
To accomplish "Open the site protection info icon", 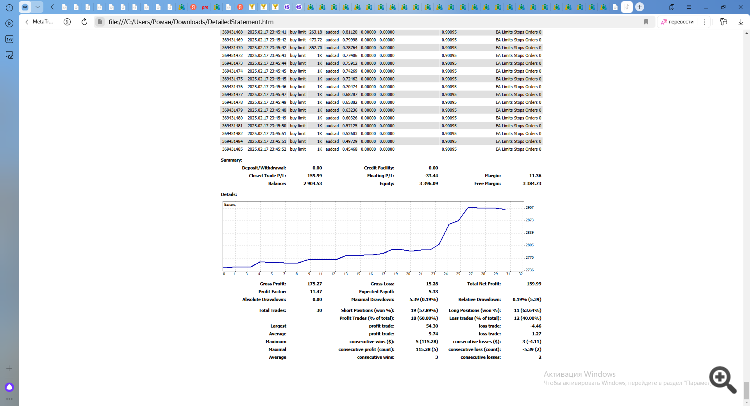I will click(x=67, y=22).
